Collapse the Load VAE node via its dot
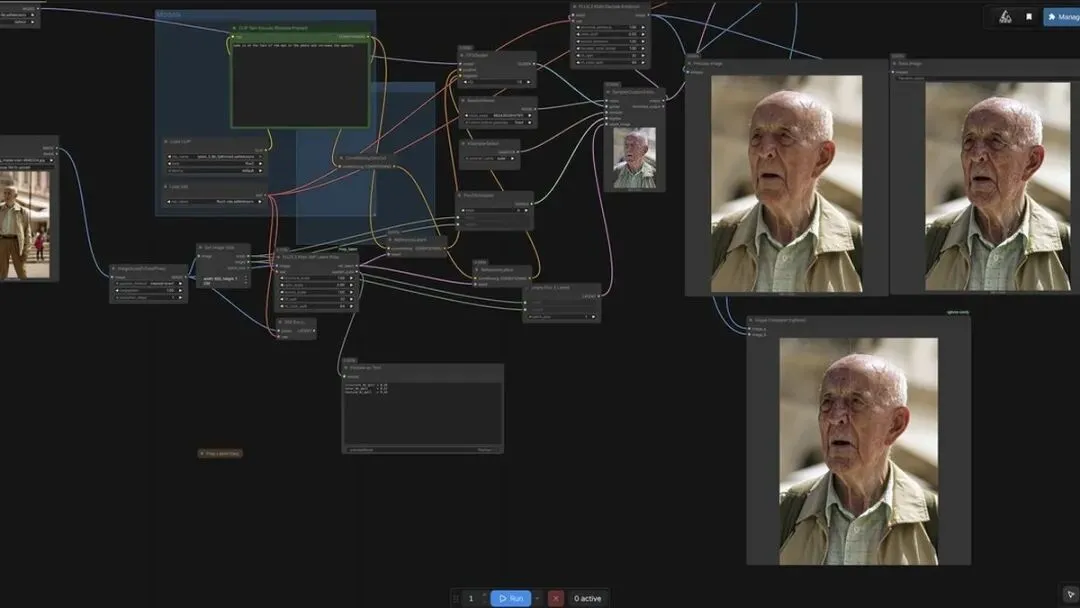This screenshot has height=608, width=1080. (166, 187)
